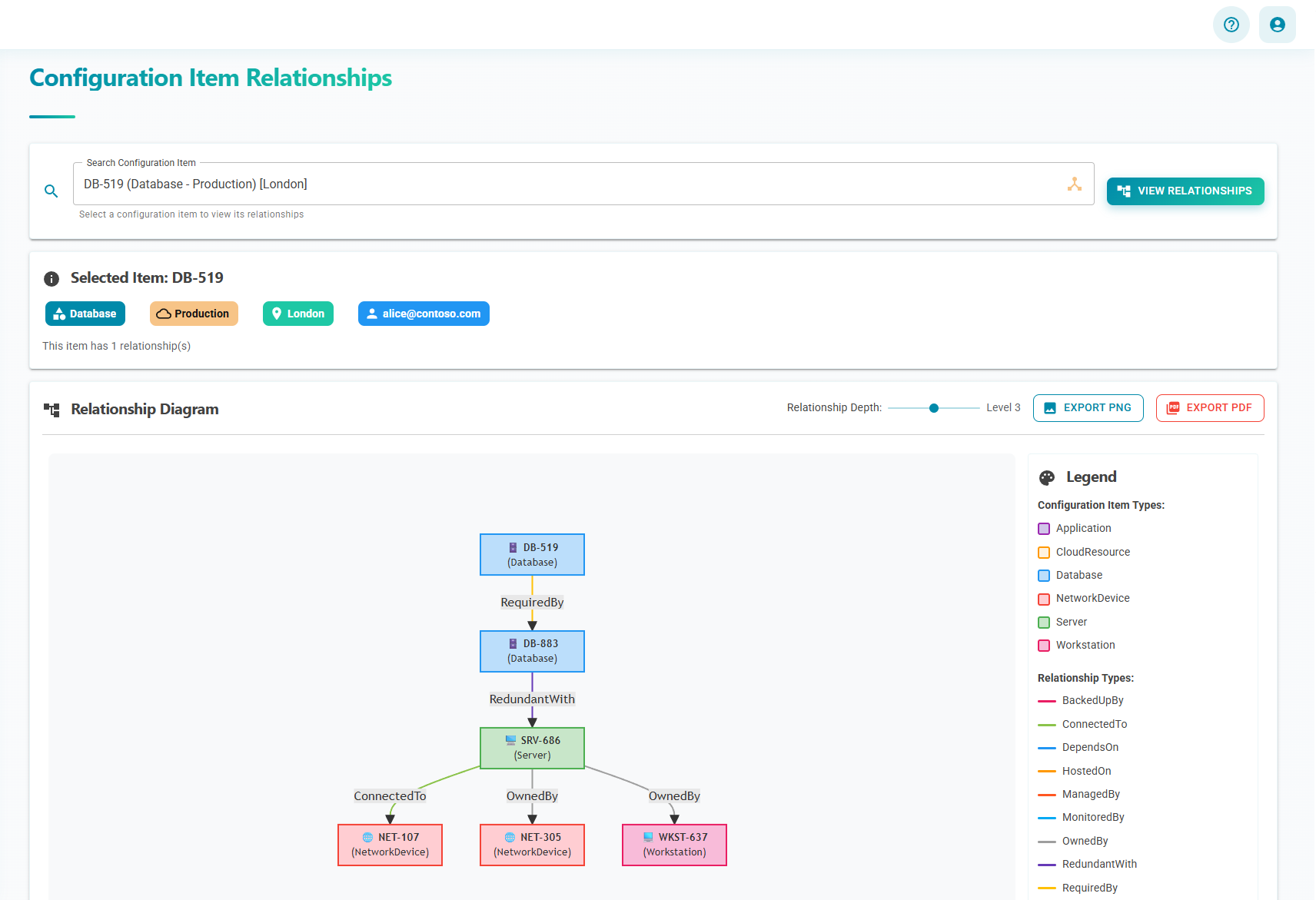Export the diagram as PNG
Viewport: 1316px width, 900px height.
[1088, 407]
